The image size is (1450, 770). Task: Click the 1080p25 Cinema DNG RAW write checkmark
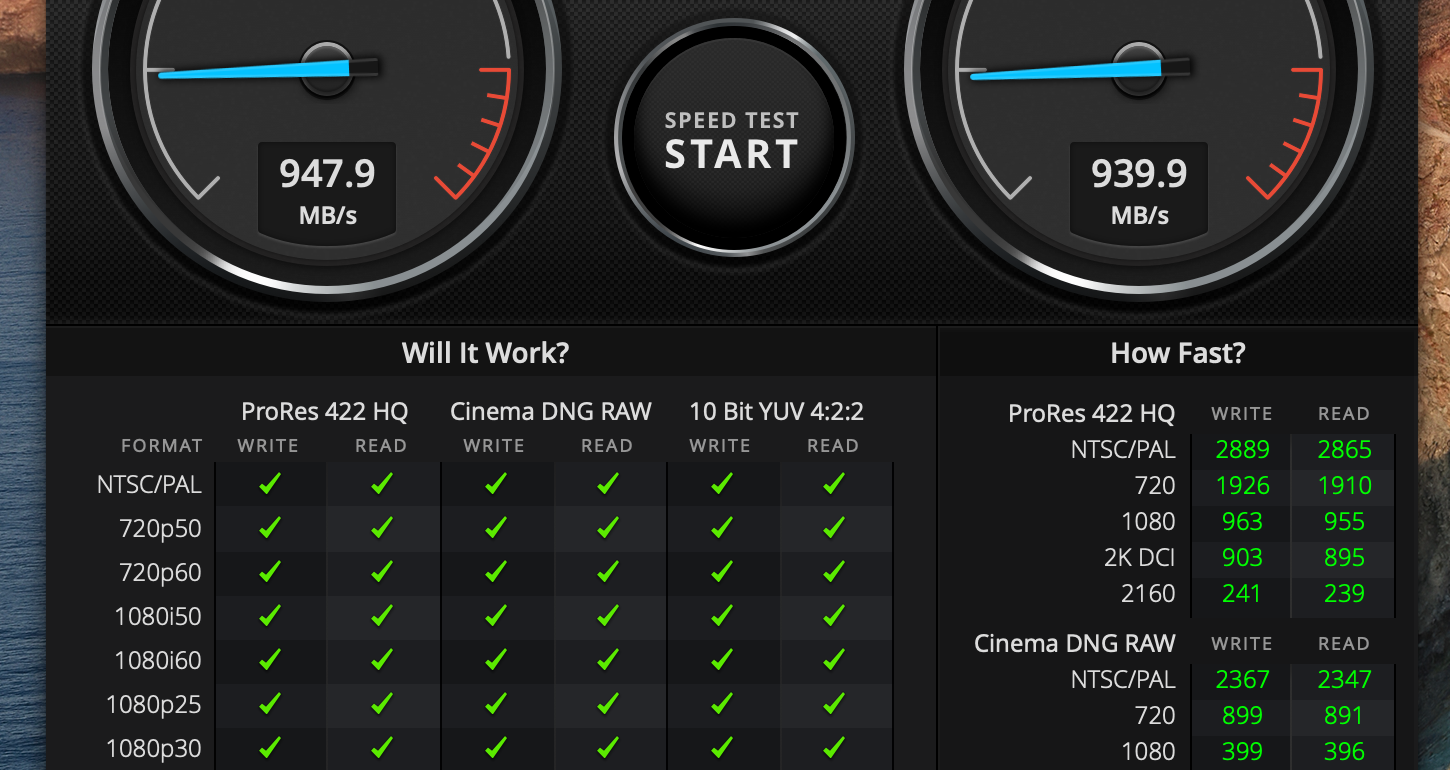pyautogui.click(x=495, y=705)
